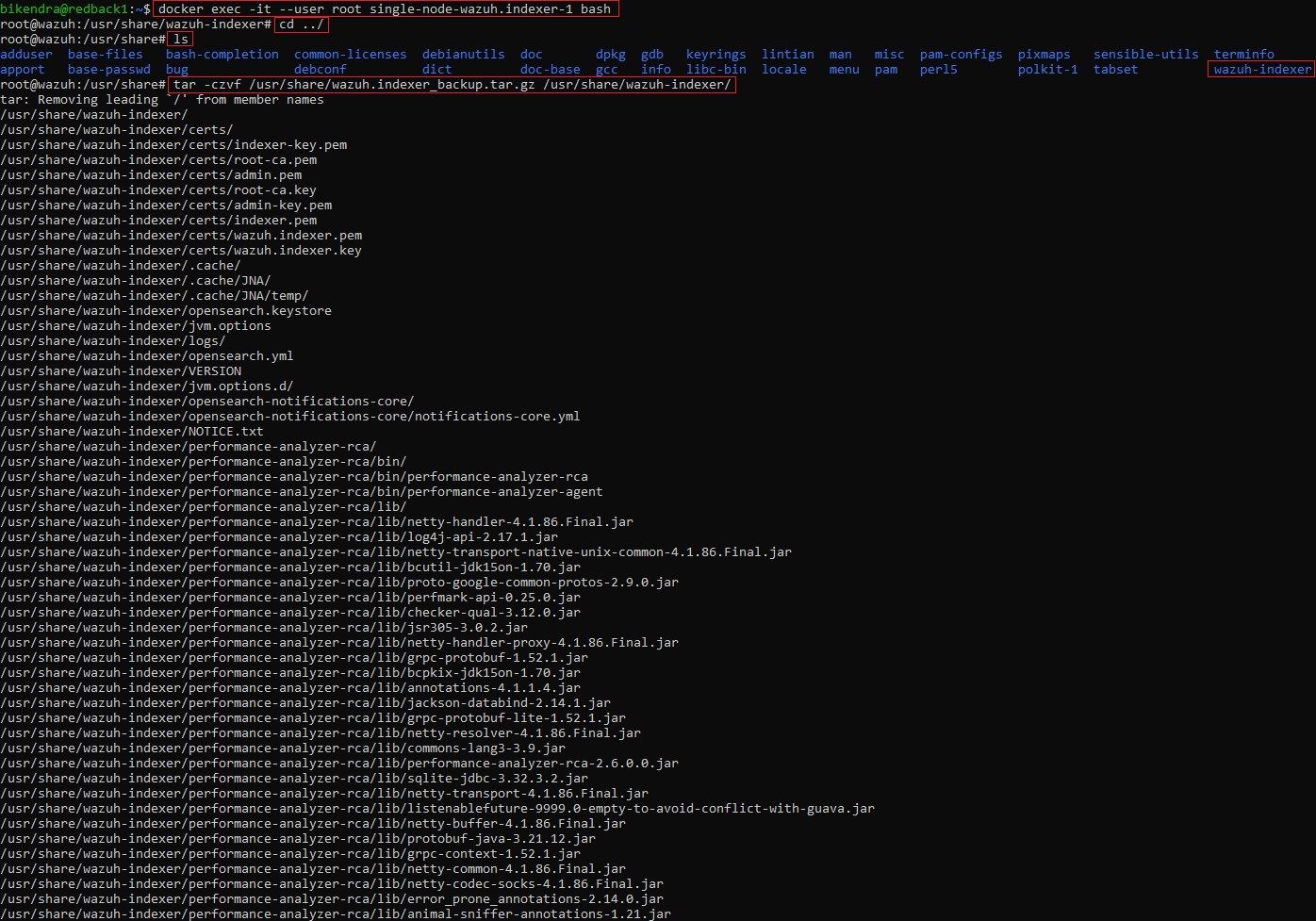Click the 'debianutils' directory entry
The width and height of the screenshot is (1316, 921).
(464, 55)
